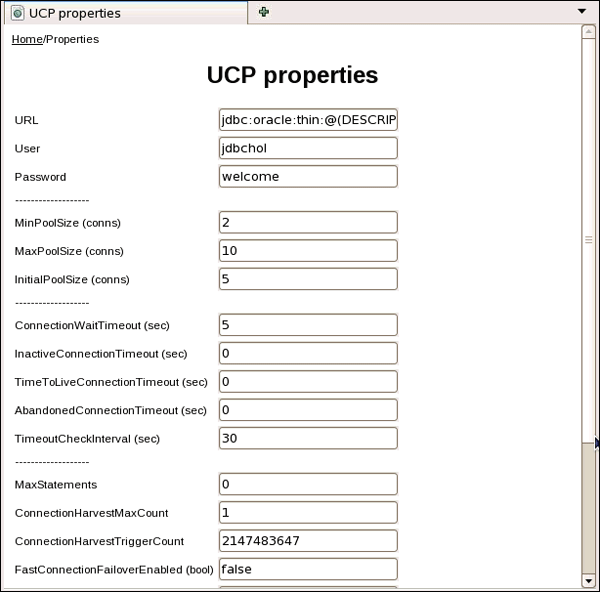Focus the MaxStatements input box
Viewport: 600px width, 592px height.
pyautogui.click(x=308, y=484)
